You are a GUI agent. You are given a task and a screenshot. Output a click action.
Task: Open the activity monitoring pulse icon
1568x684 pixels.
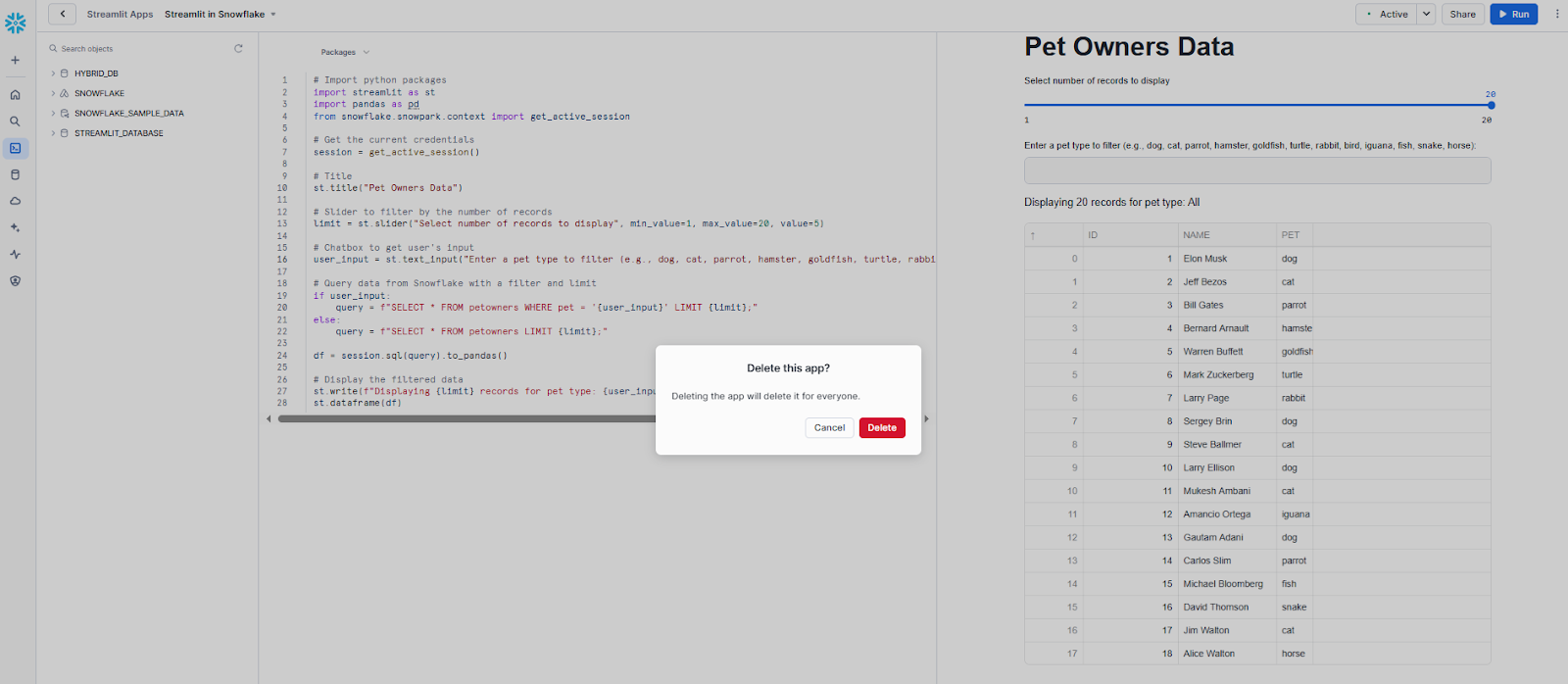pos(15,254)
